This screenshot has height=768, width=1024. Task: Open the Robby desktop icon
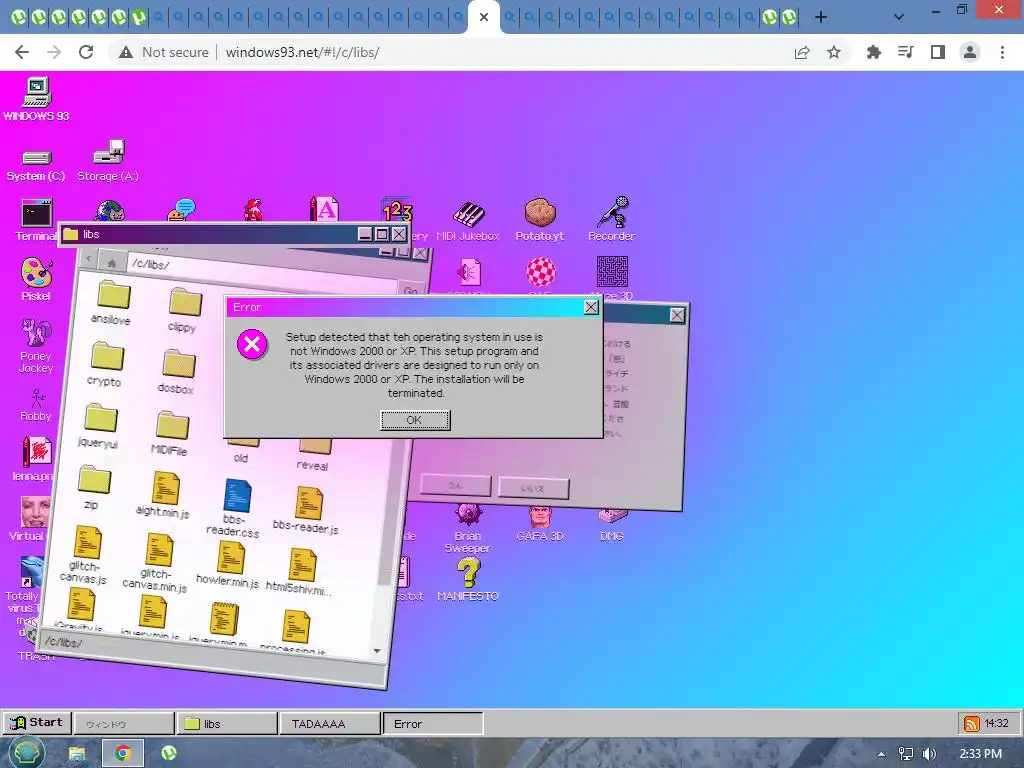(x=36, y=405)
